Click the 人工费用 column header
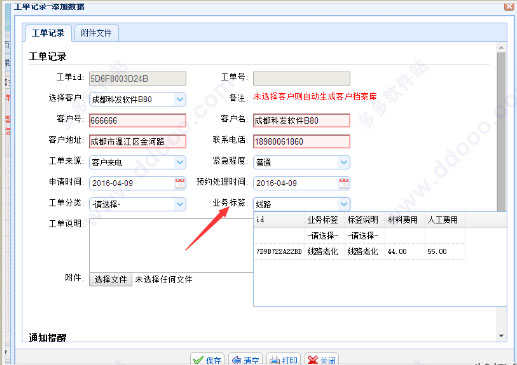517x365 pixels. 443,220
